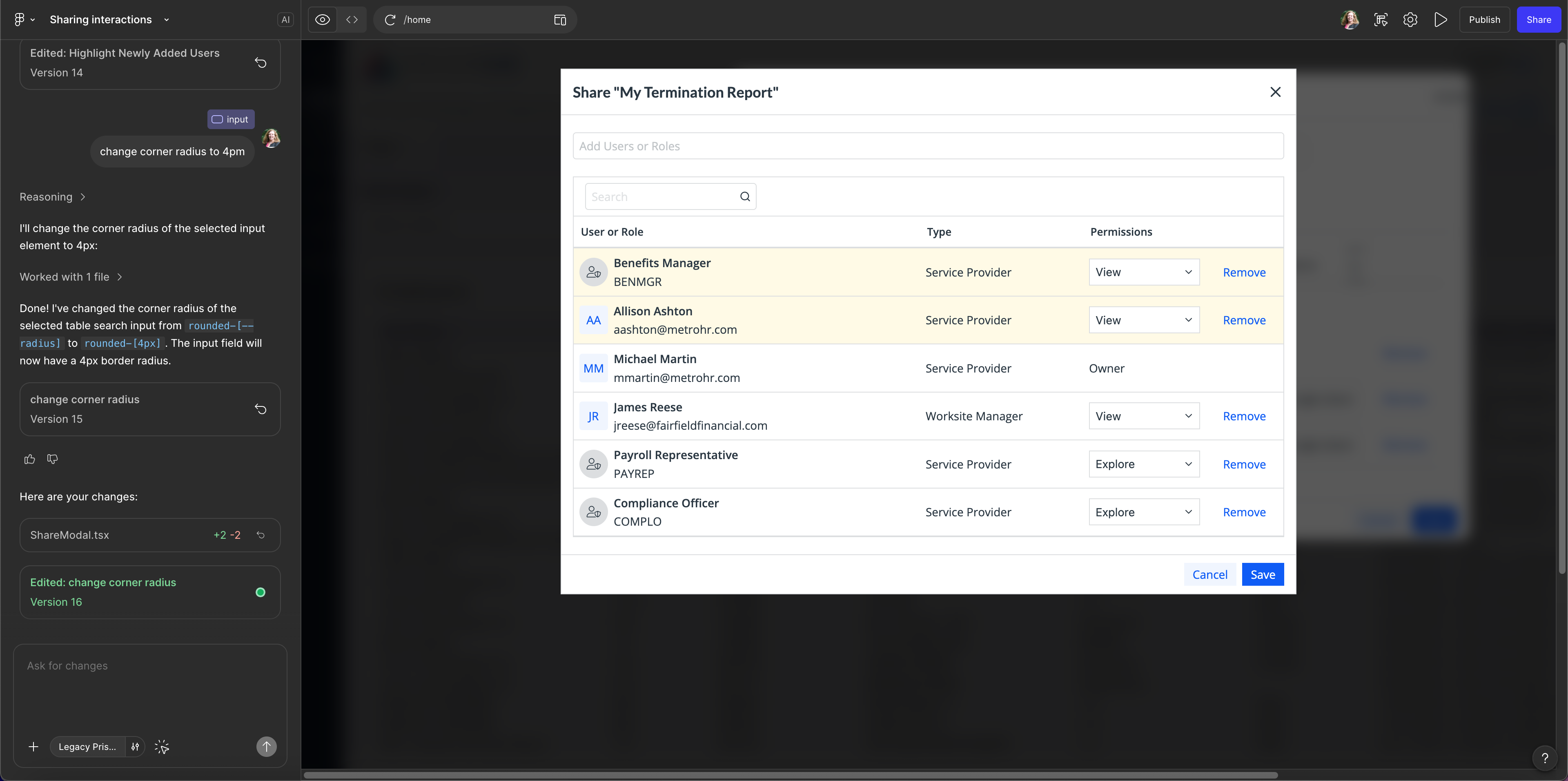Viewport: 1568px width, 781px height.
Task: Click the thumbs up feedback icon
Action: tap(29, 459)
